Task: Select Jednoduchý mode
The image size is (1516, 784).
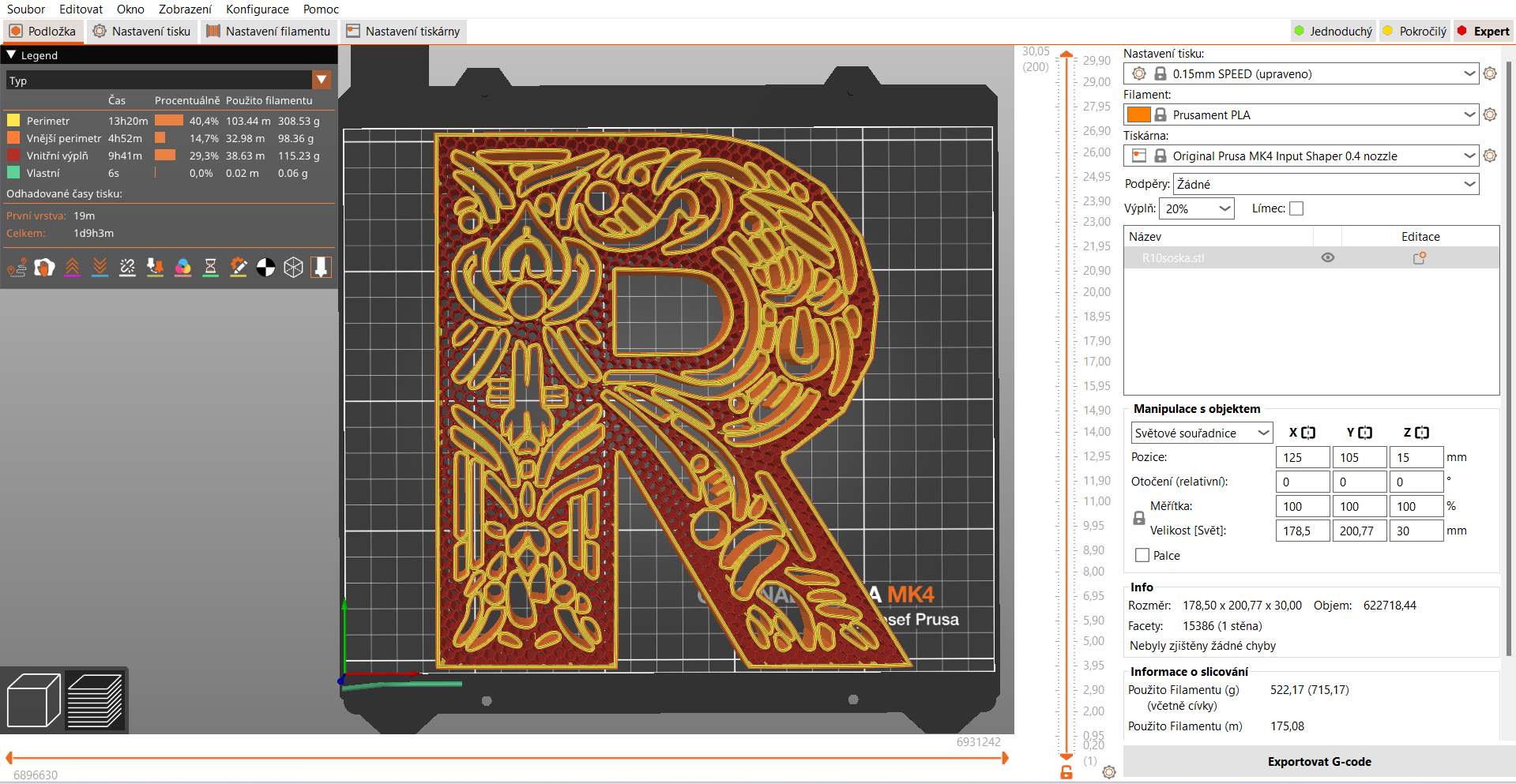Action: [x=1333, y=32]
